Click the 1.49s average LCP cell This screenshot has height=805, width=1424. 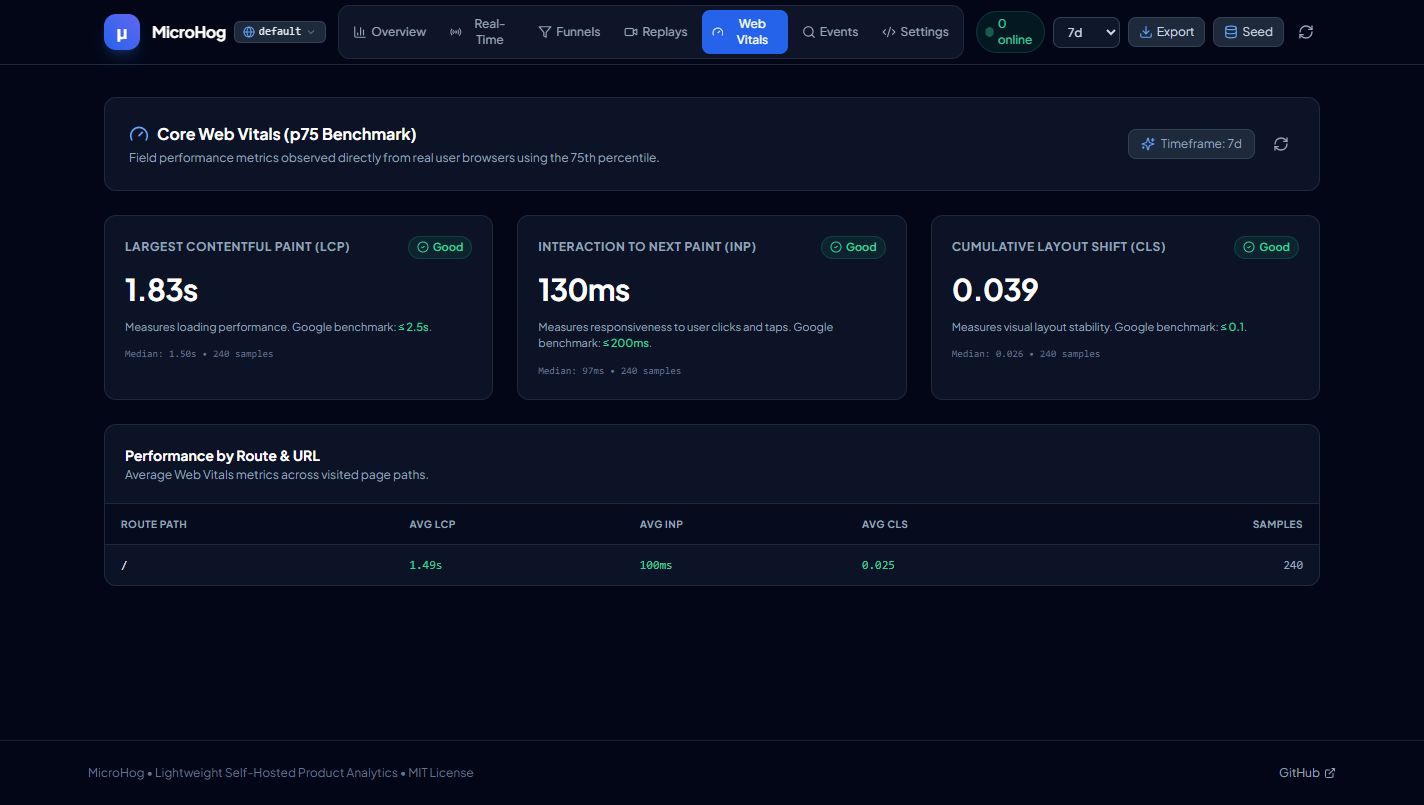click(x=425, y=565)
